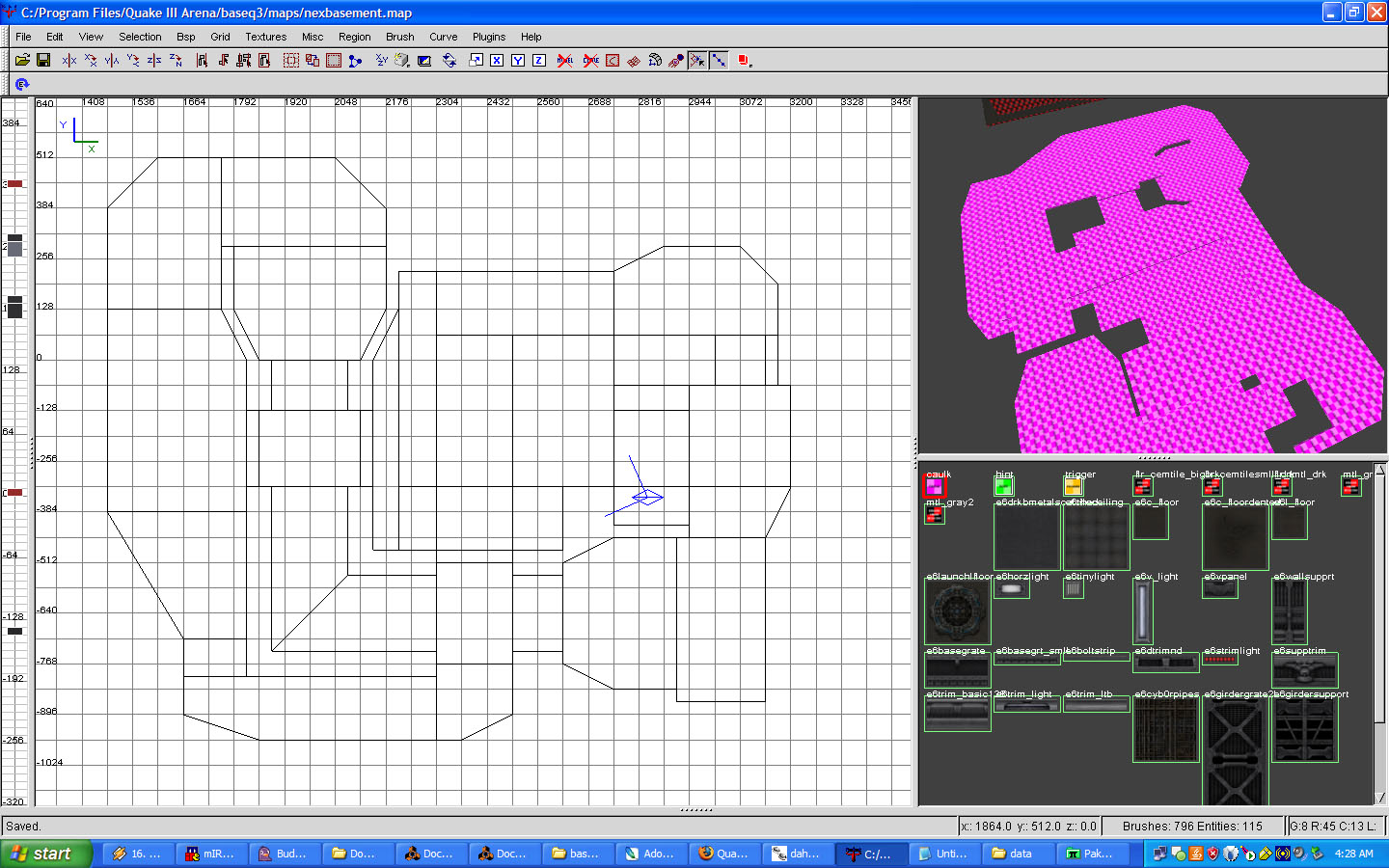This screenshot has width=1389, height=868.
Task: Click the CSG Merge overlapping-squares icon
Action: 312,60
